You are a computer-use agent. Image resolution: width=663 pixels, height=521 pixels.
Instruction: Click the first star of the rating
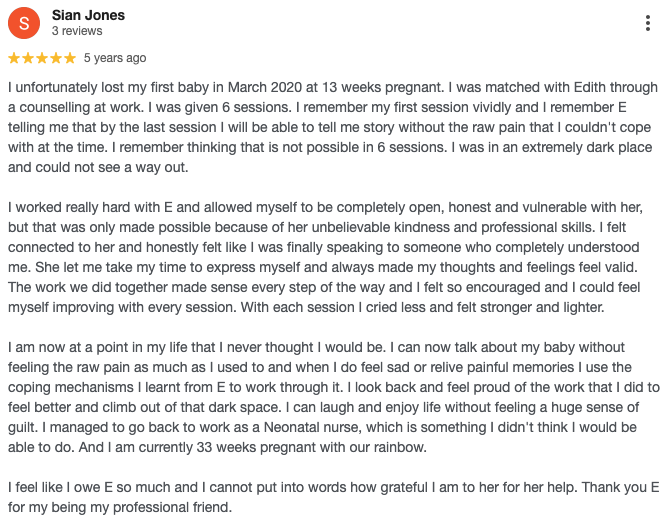(x=14, y=58)
